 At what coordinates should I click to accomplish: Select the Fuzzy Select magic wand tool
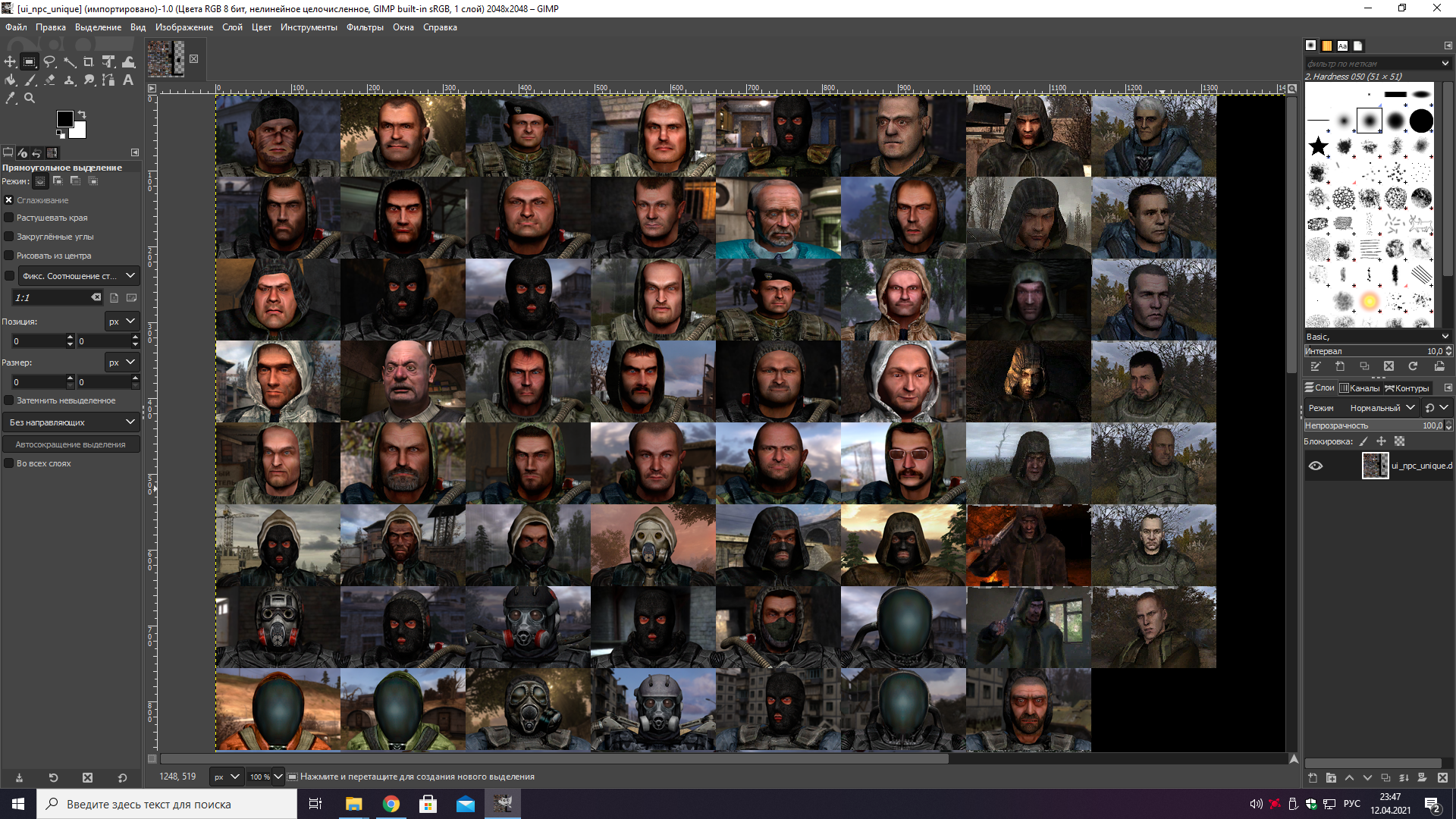pyautogui.click(x=69, y=61)
